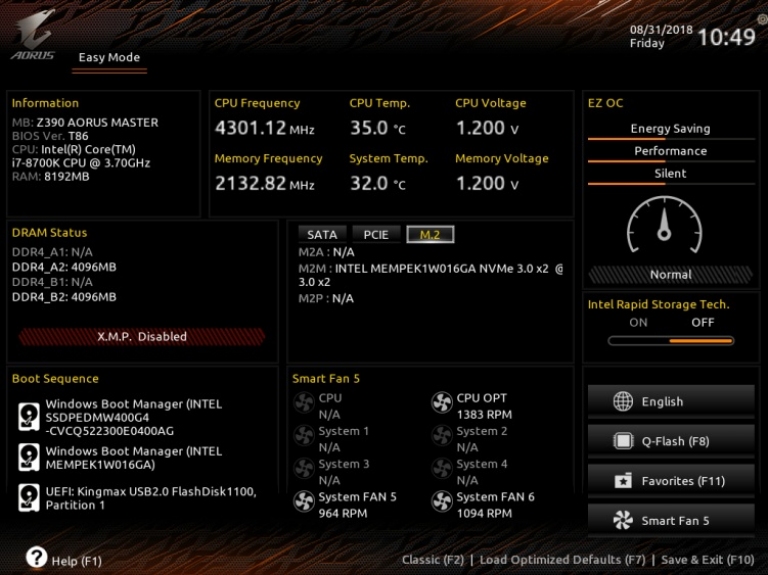
Task: Open the SATA storage tab
Action: (x=322, y=235)
